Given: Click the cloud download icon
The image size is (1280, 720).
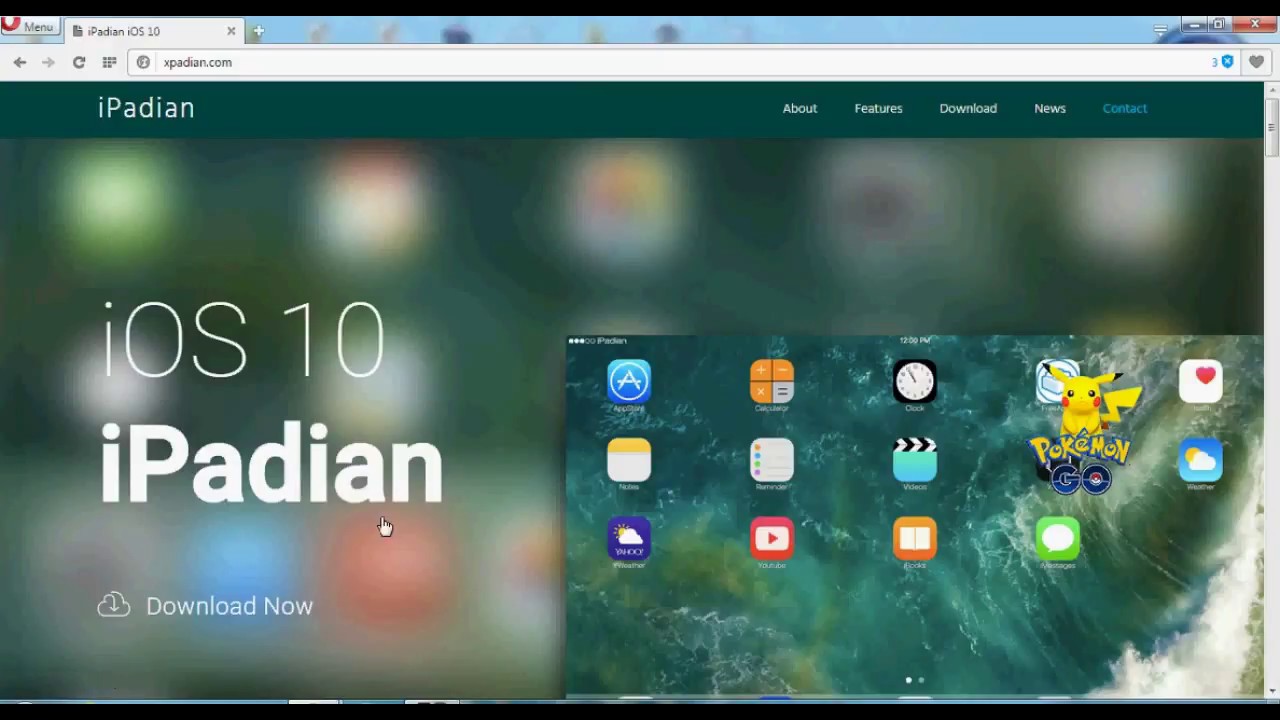Looking at the screenshot, I should [114, 605].
